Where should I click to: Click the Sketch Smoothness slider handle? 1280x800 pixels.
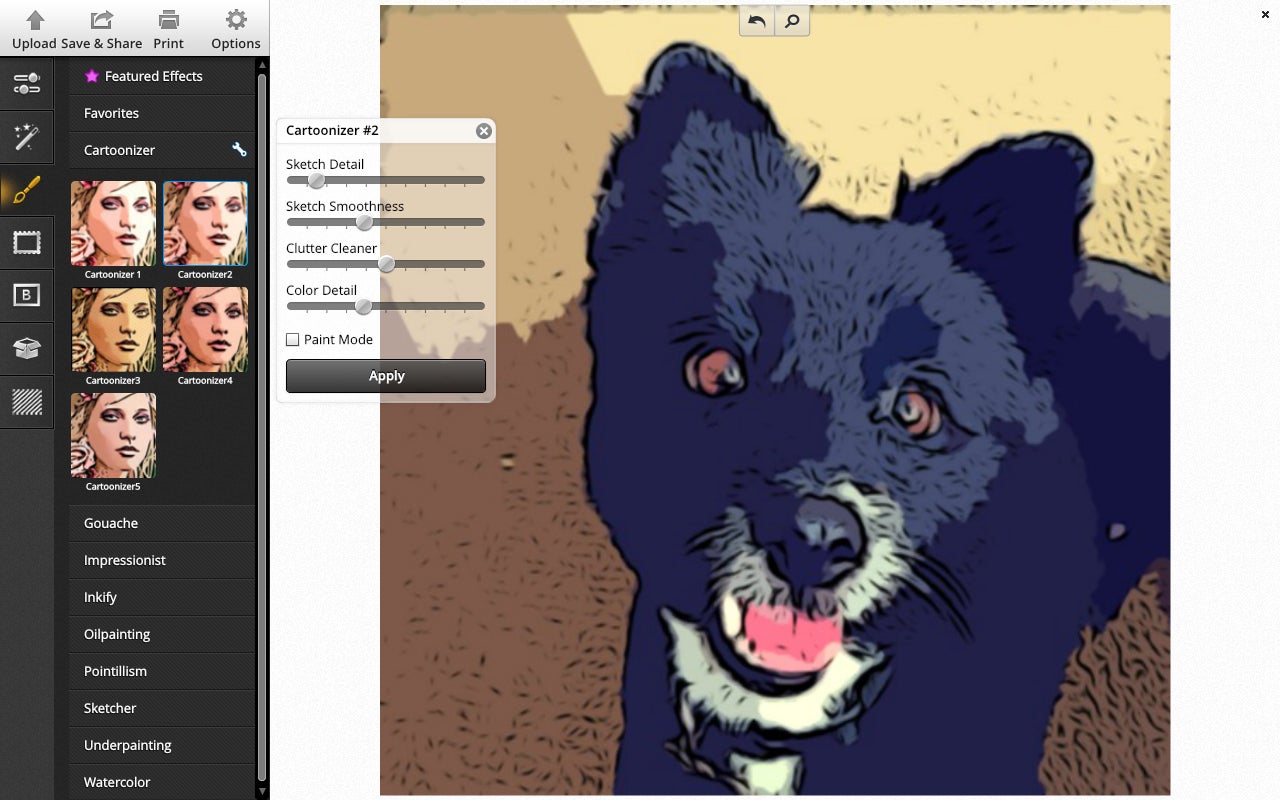(364, 222)
